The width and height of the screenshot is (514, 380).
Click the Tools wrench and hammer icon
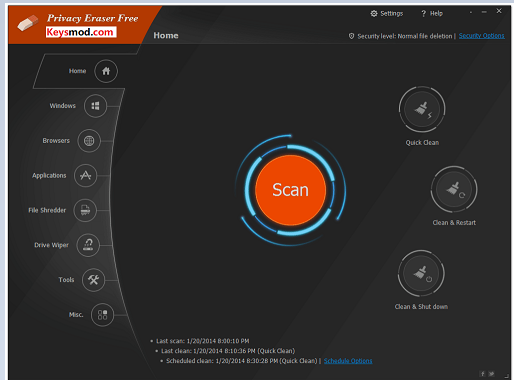point(93,280)
